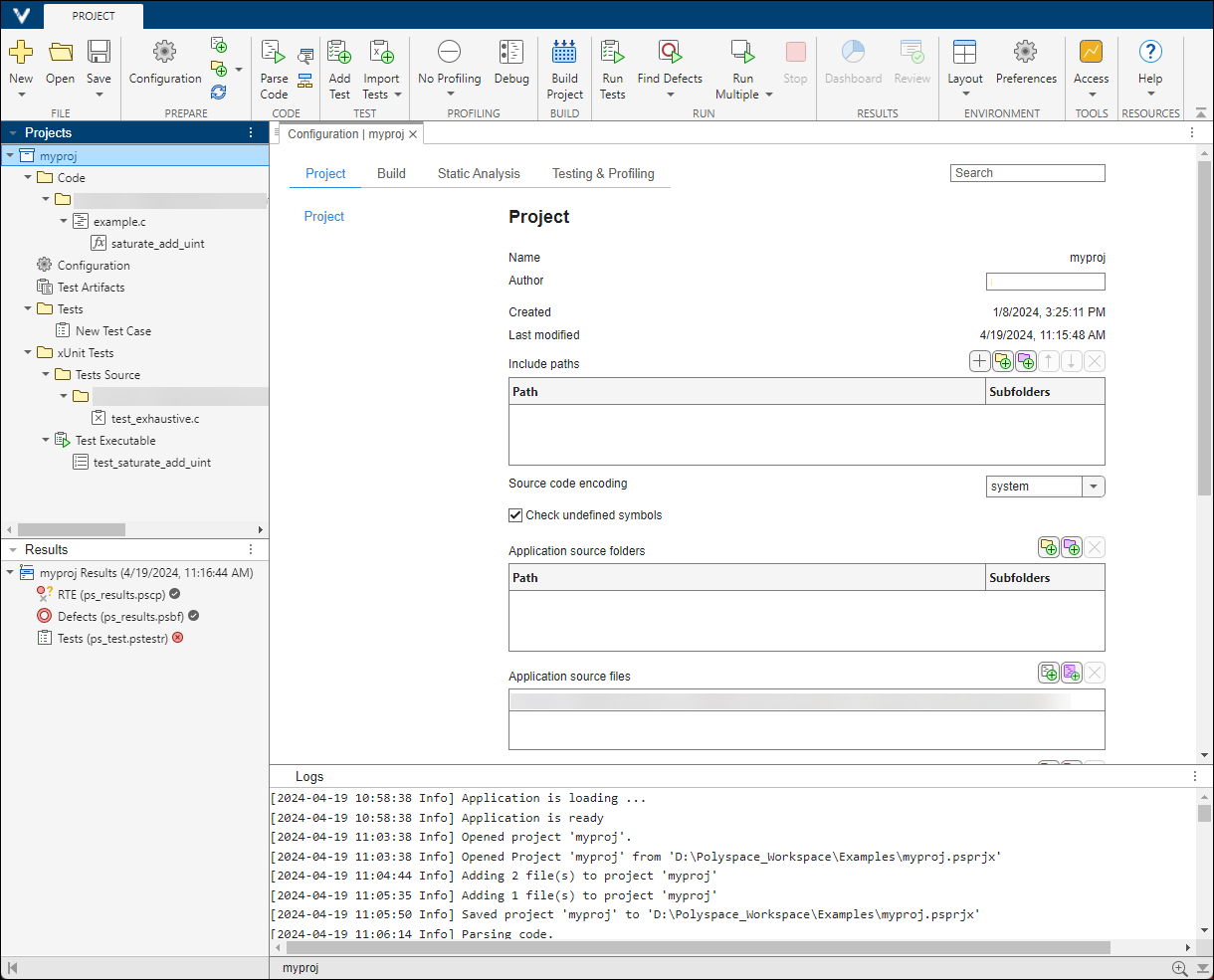
Task: Switch to the Static Analysis tab
Action: coord(479,173)
